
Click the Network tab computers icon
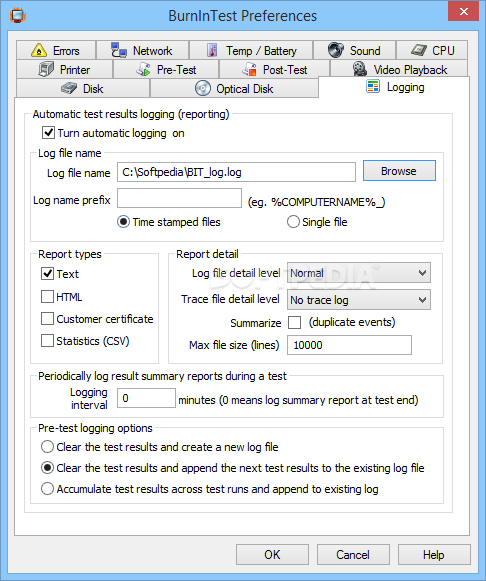(119, 50)
